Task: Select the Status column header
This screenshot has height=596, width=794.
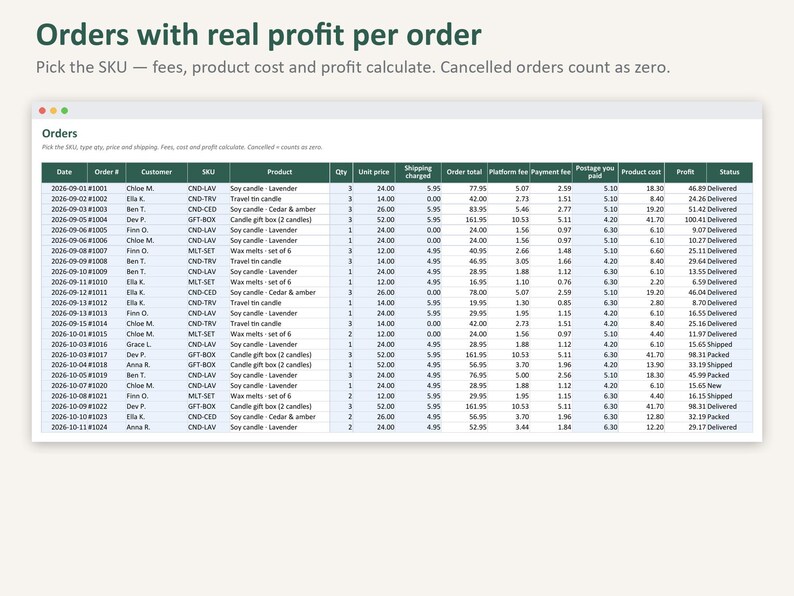Action: (729, 172)
